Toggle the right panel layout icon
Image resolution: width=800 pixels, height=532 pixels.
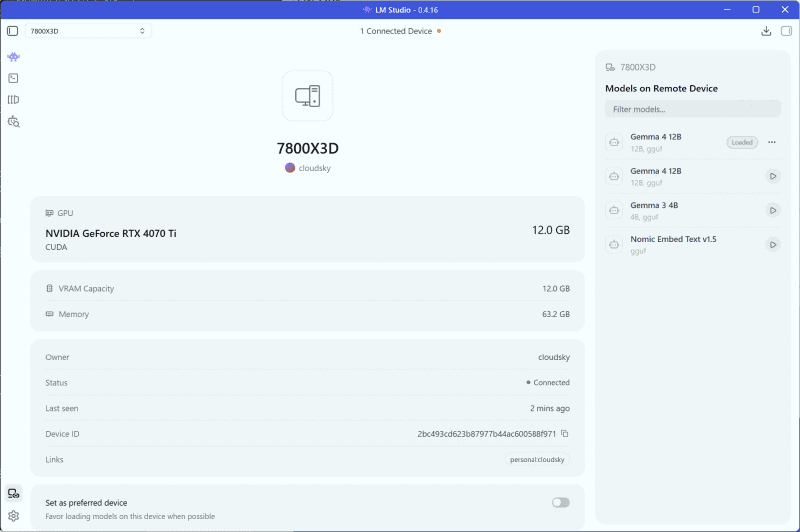[x=786, y=31]
